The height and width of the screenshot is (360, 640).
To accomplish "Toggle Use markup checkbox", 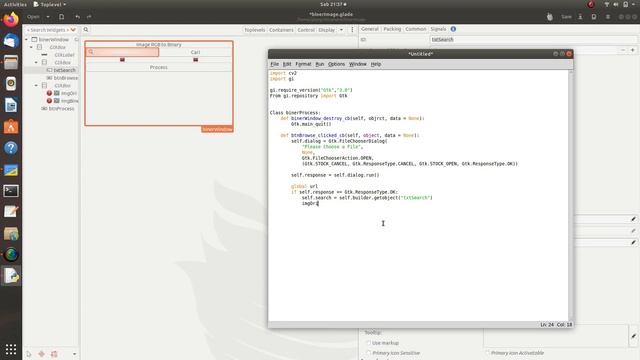I will coord(369,343).
